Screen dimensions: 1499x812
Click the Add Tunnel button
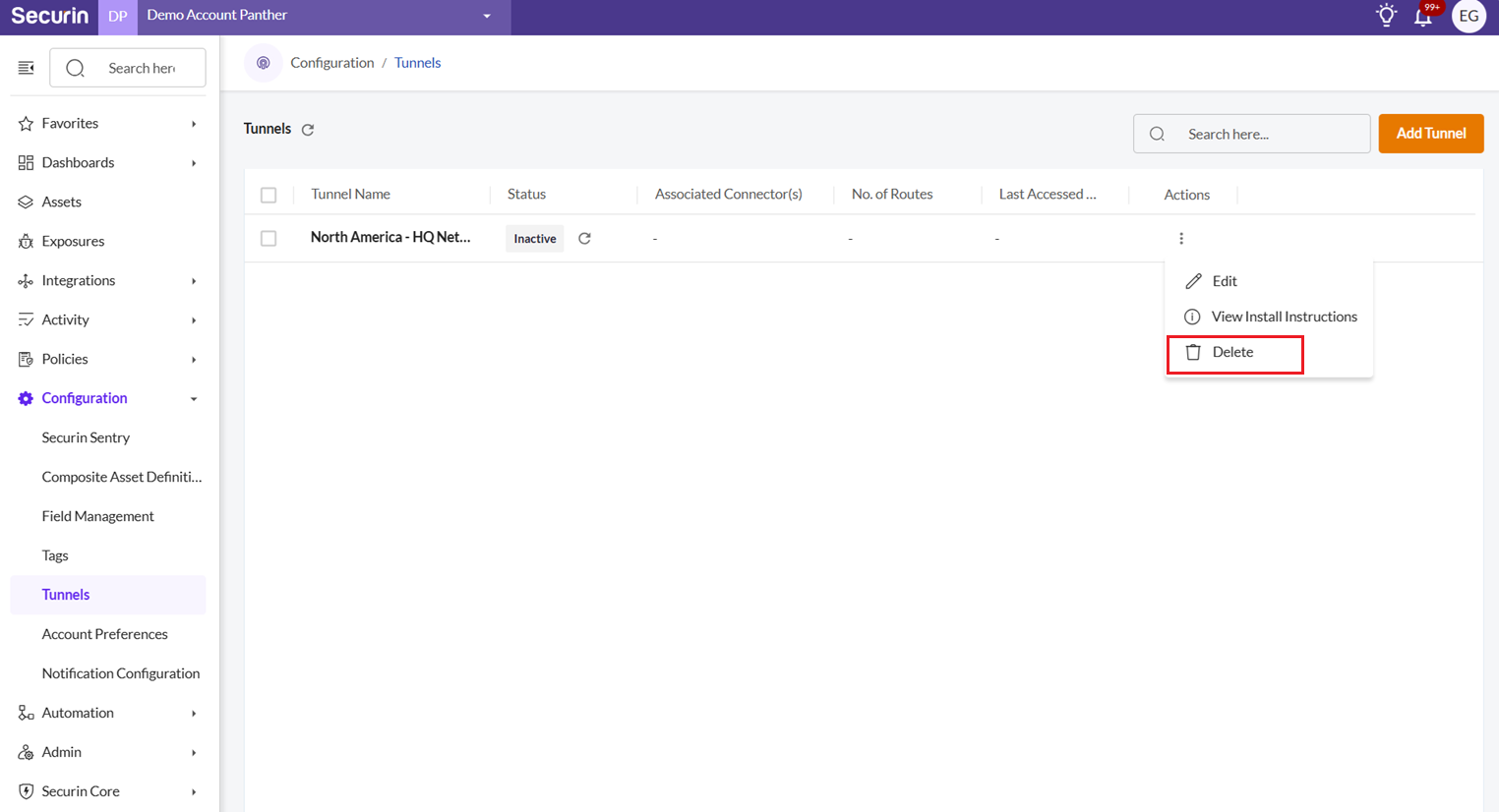click(x=1431, y=134)
